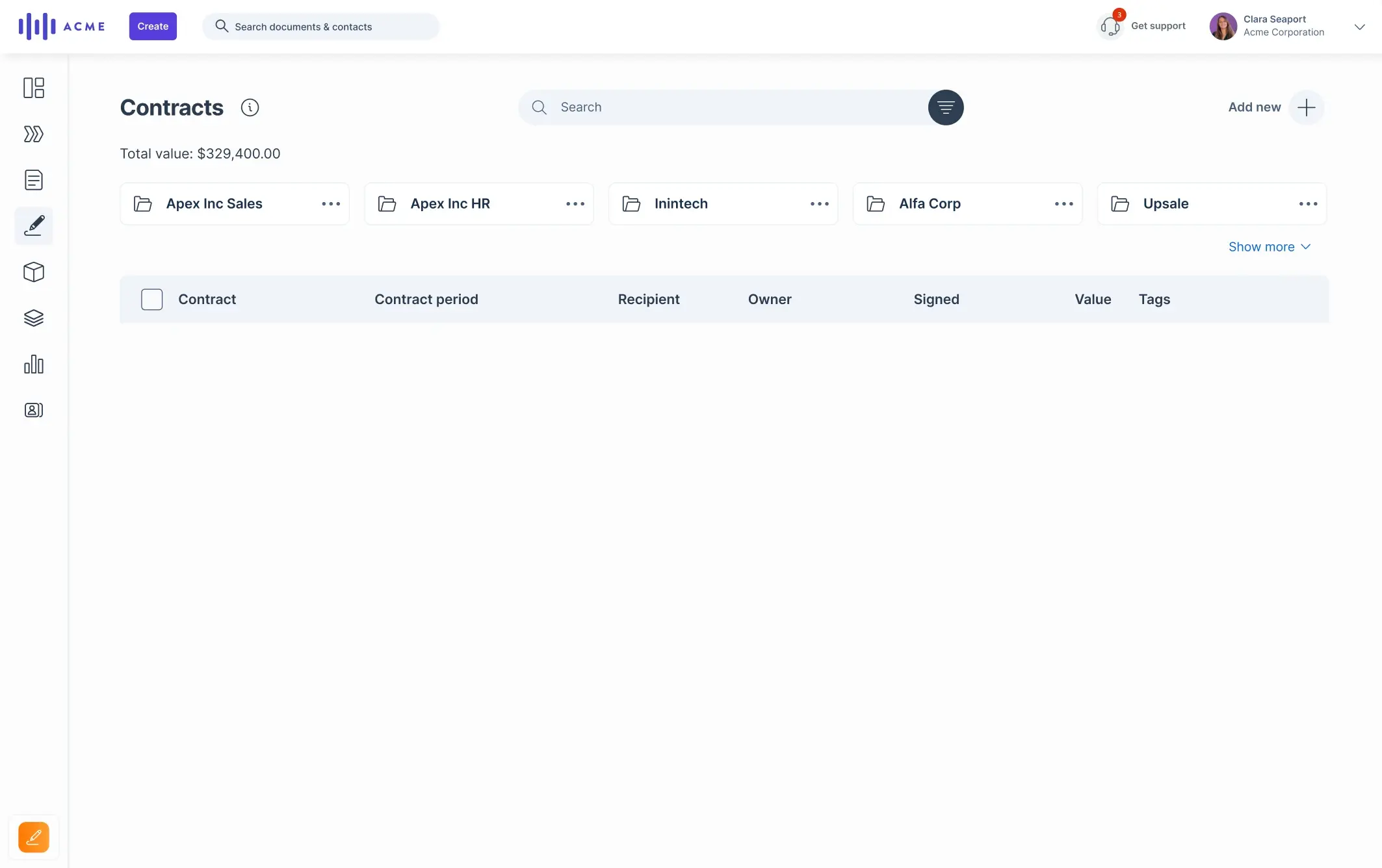Open the filter icon beside the search bar
Image resolution: width=1382 pixels, height=868 pixels.
tap(946, 107)
